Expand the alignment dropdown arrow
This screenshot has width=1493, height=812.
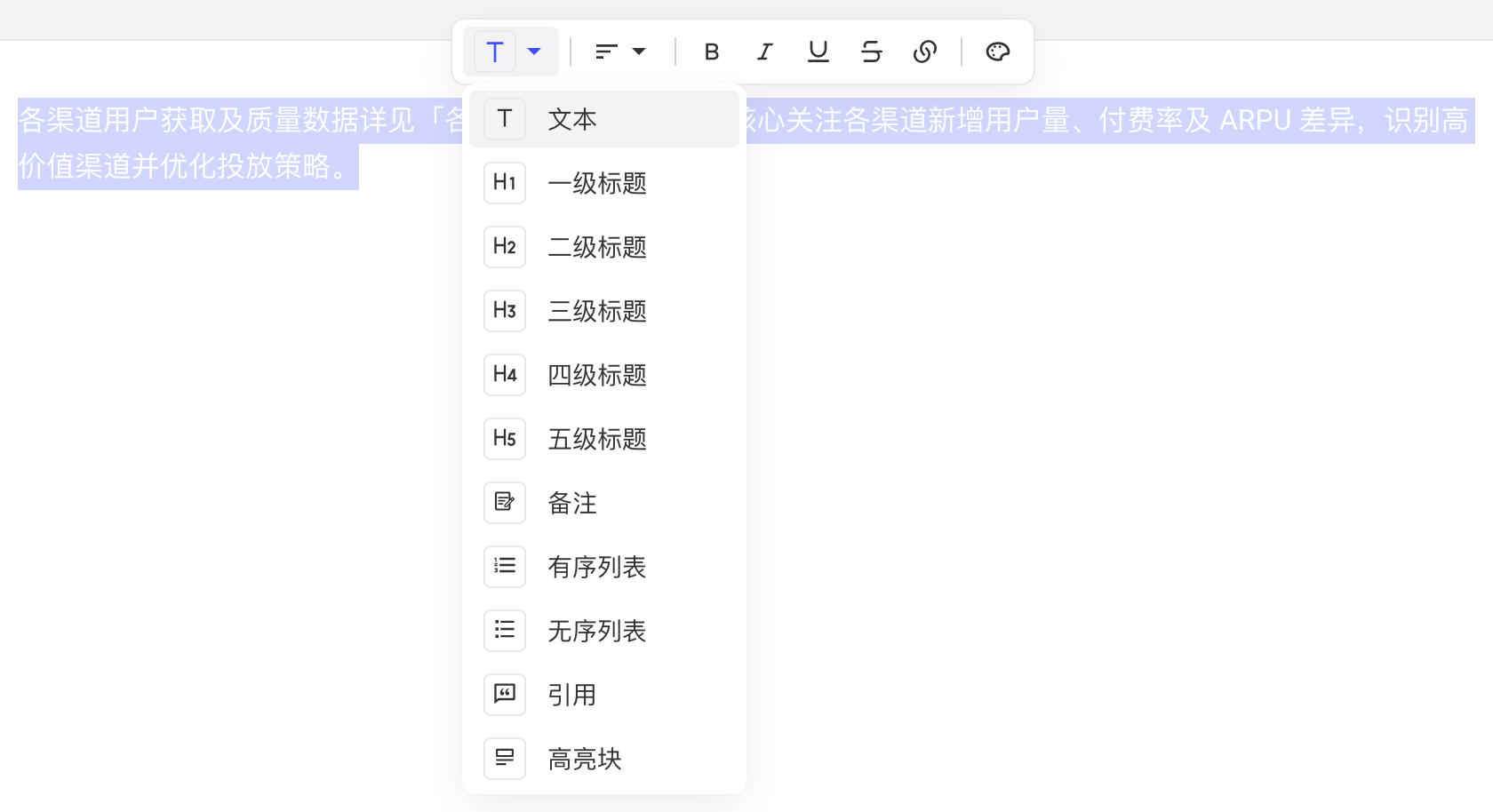click(639, 52)
